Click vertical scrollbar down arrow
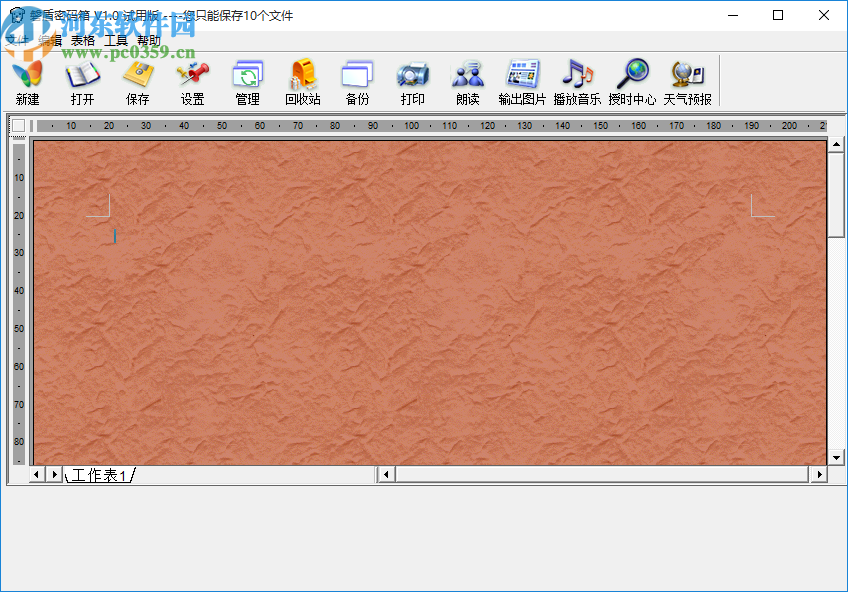Viewport: 848px width, 592px height. click(836, 457)
